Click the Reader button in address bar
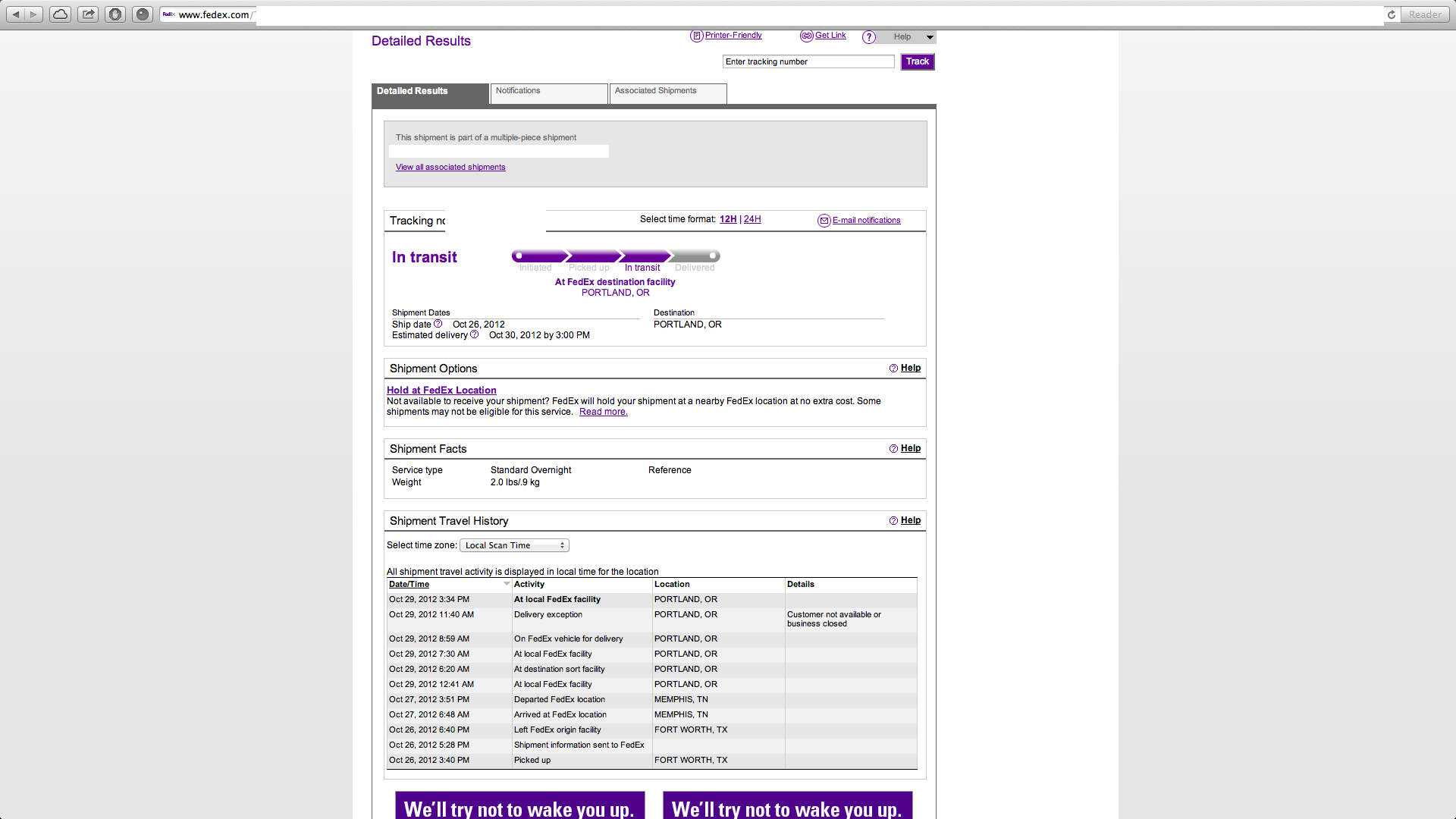The width and height of the screenshot is (1456, 819). click(1425, 14)
